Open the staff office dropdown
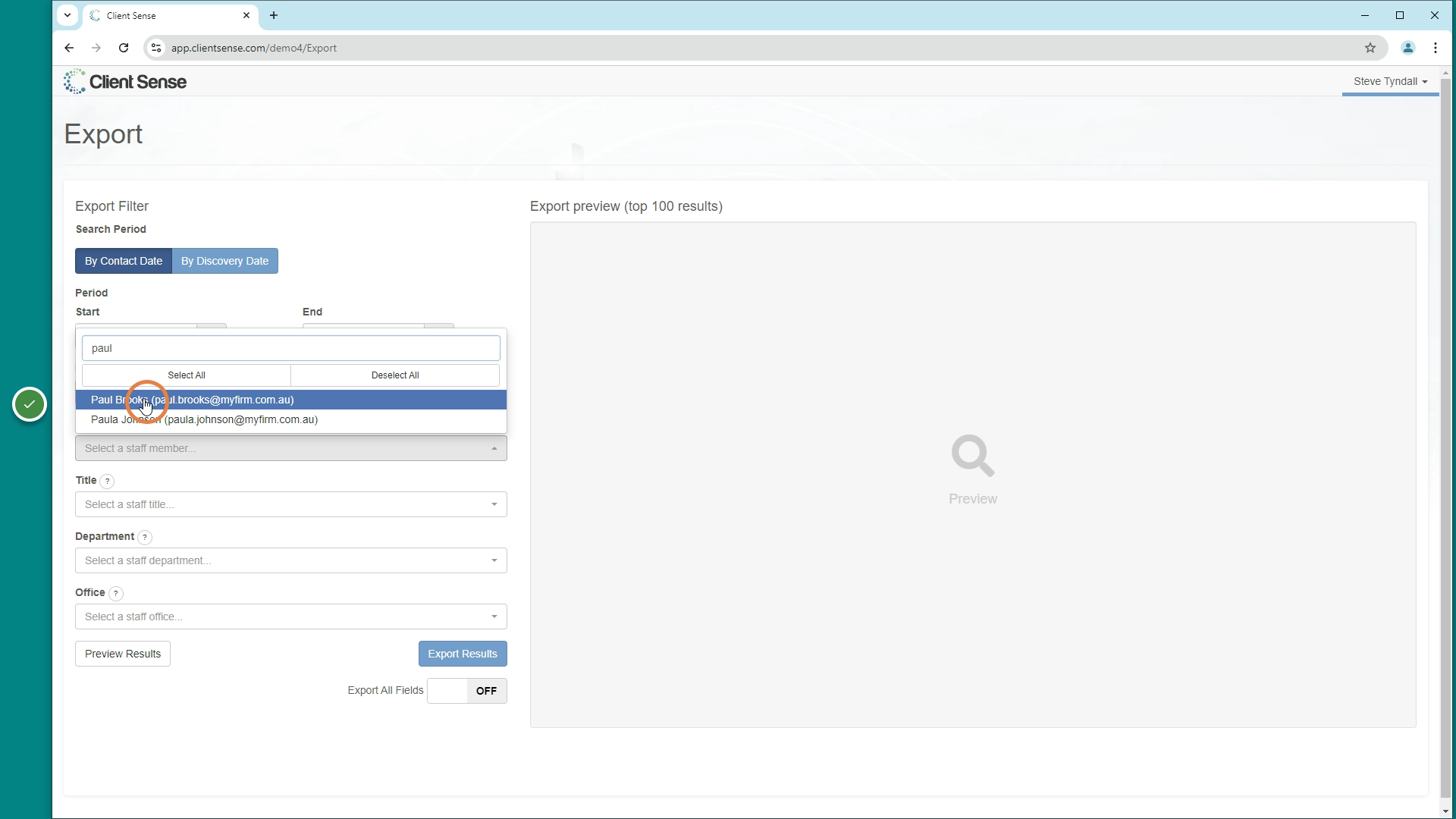 (291, 617)
